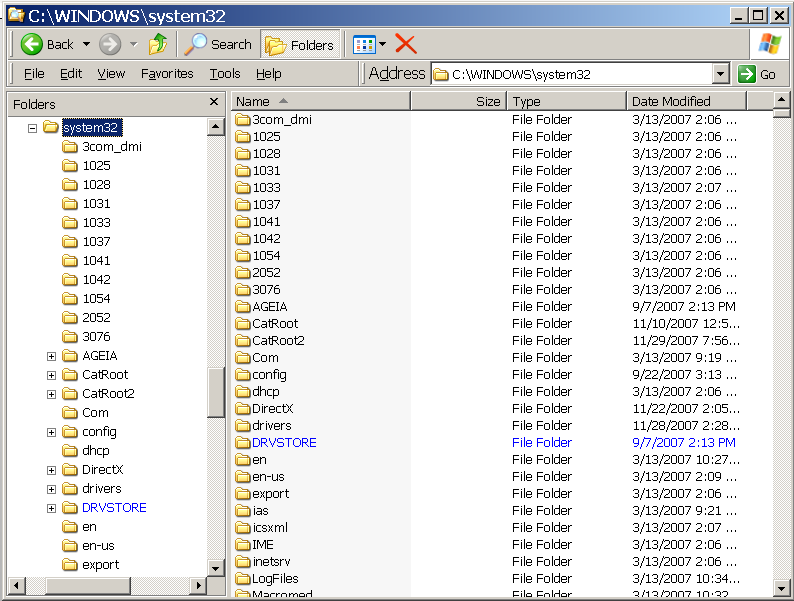Screen dimensions: 794x601
Task: Expand drivers in folder tree
Action: 51,489
